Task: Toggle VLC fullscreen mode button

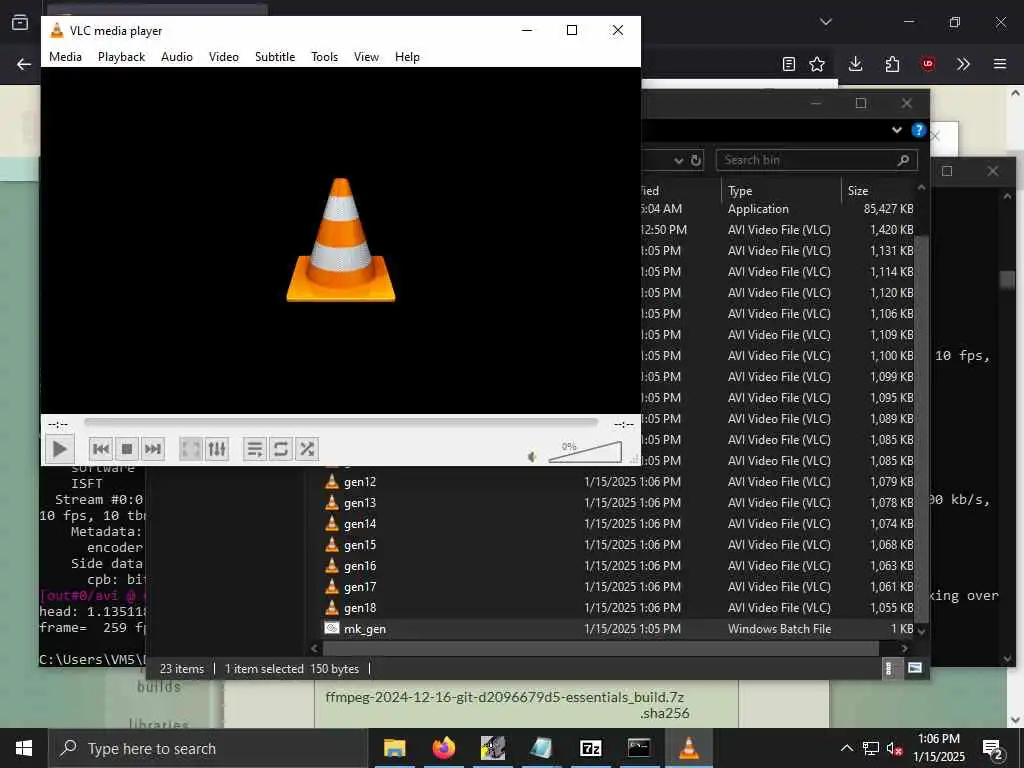Action: point(191,449)
